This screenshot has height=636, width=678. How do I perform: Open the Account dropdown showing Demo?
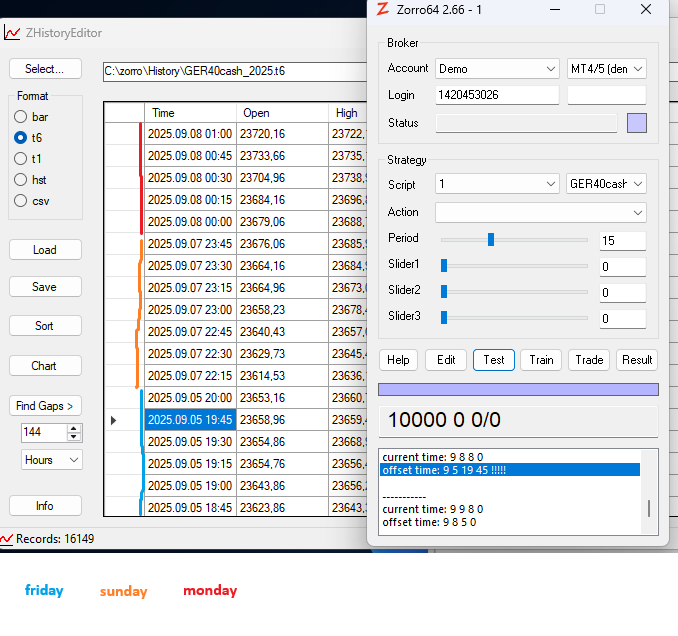pos(497,69)
